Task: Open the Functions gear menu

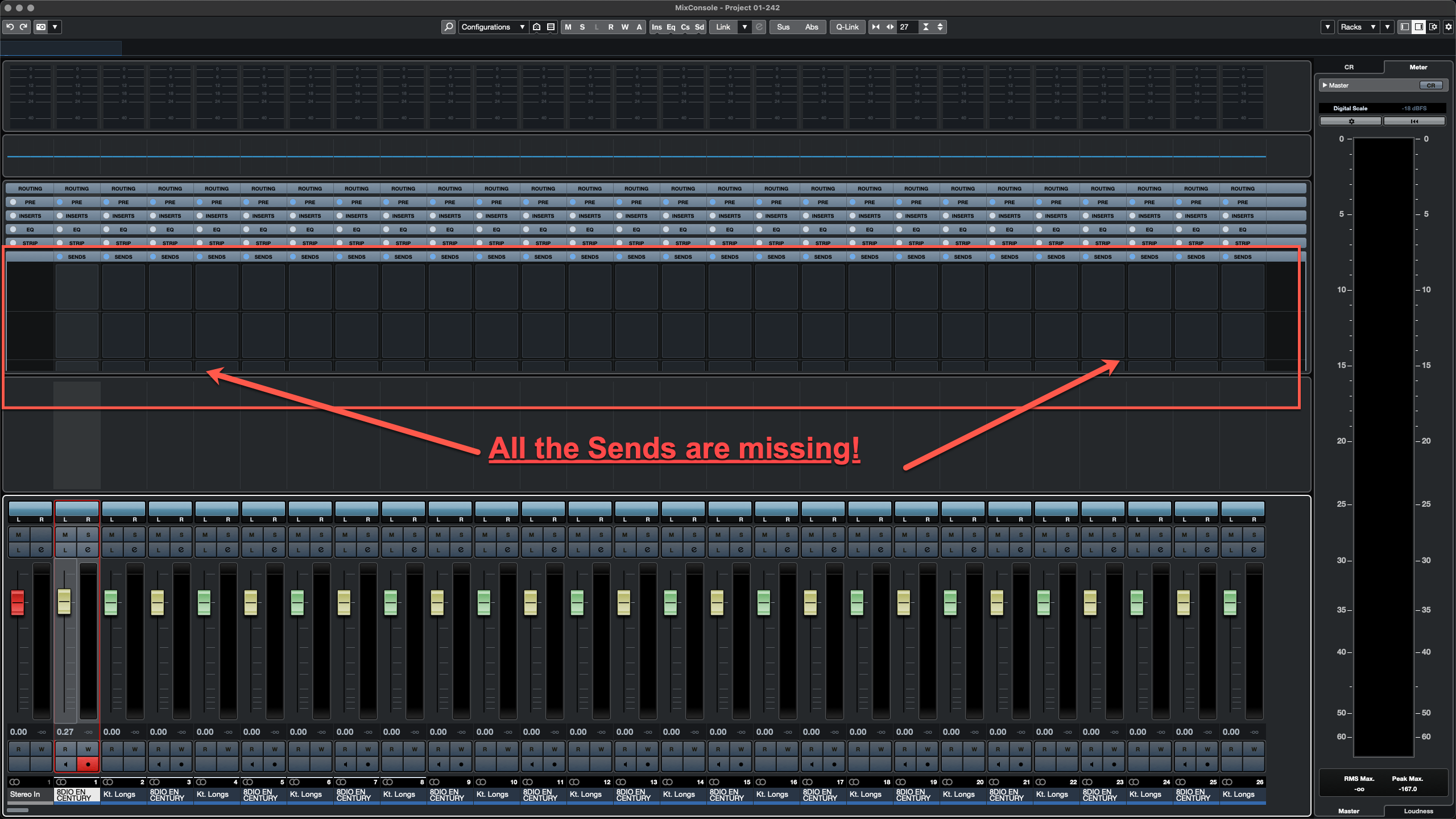Action: click(1448, 27)
